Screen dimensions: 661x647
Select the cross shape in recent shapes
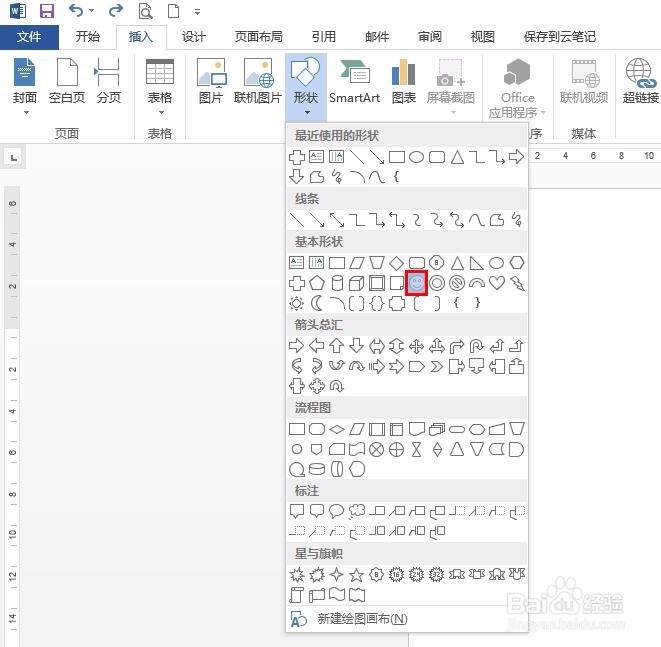(x=296, y=157)
